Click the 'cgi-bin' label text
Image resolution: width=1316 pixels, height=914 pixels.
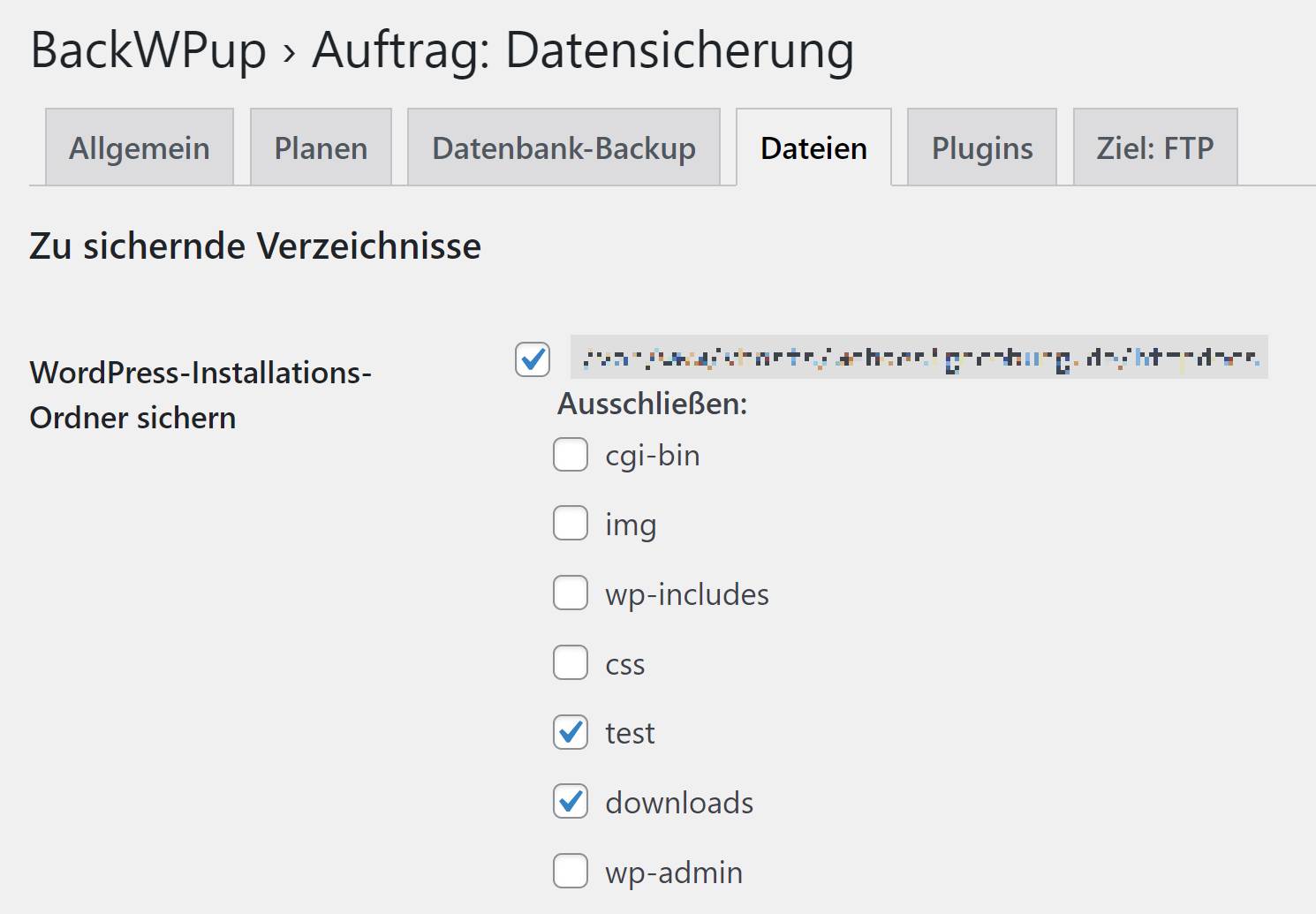tap(653, 456)
